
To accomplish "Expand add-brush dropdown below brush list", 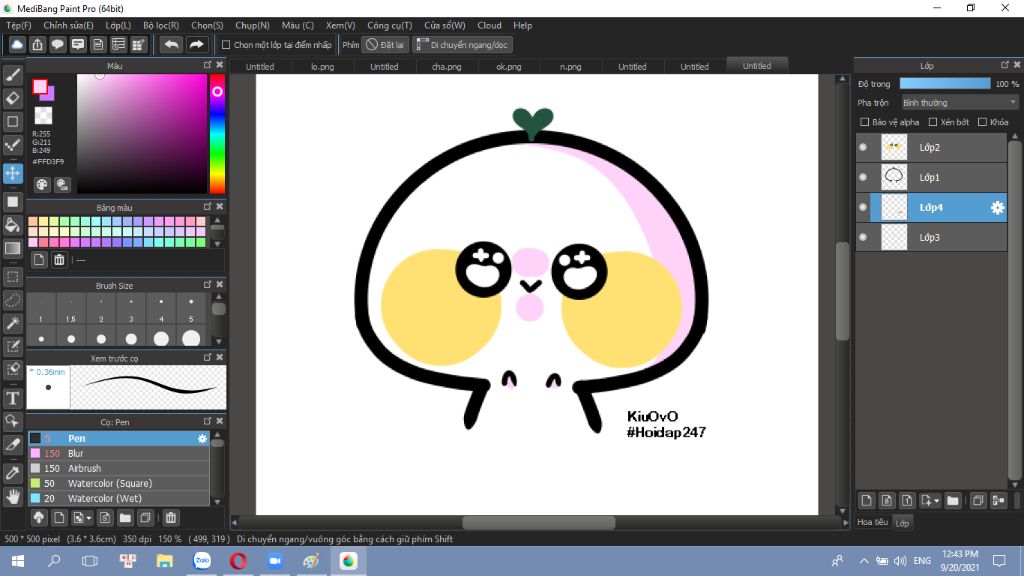I will pos(89,518).
